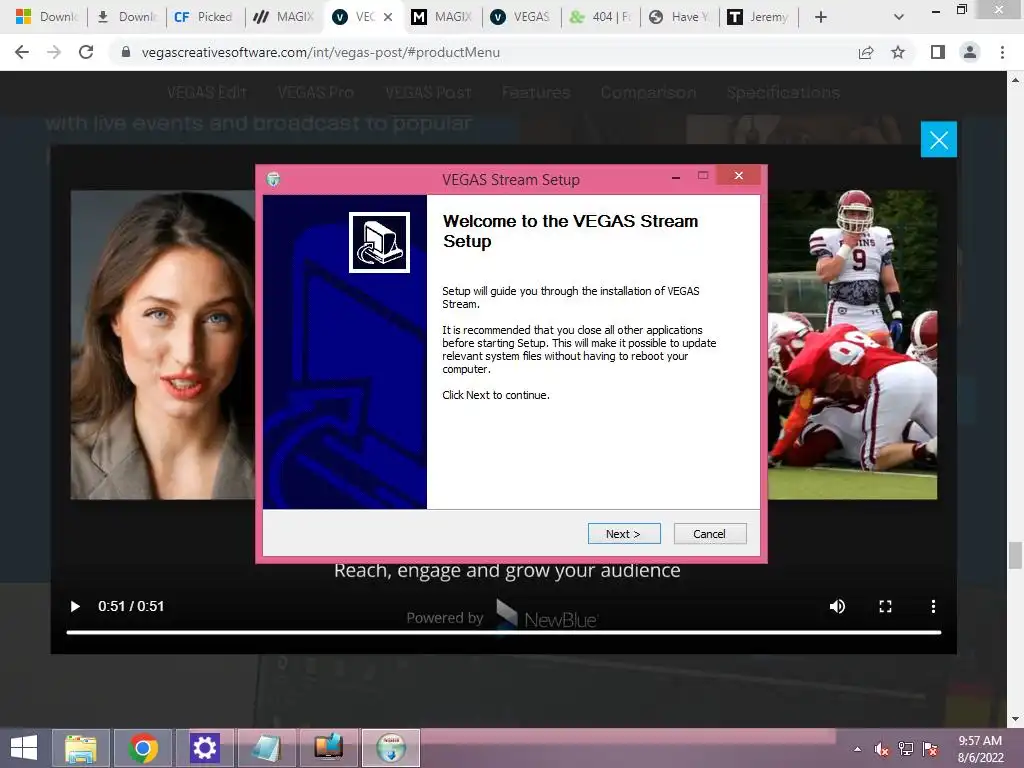
Task: Switch to the Jeremy tab
Action: click(760, 17)
